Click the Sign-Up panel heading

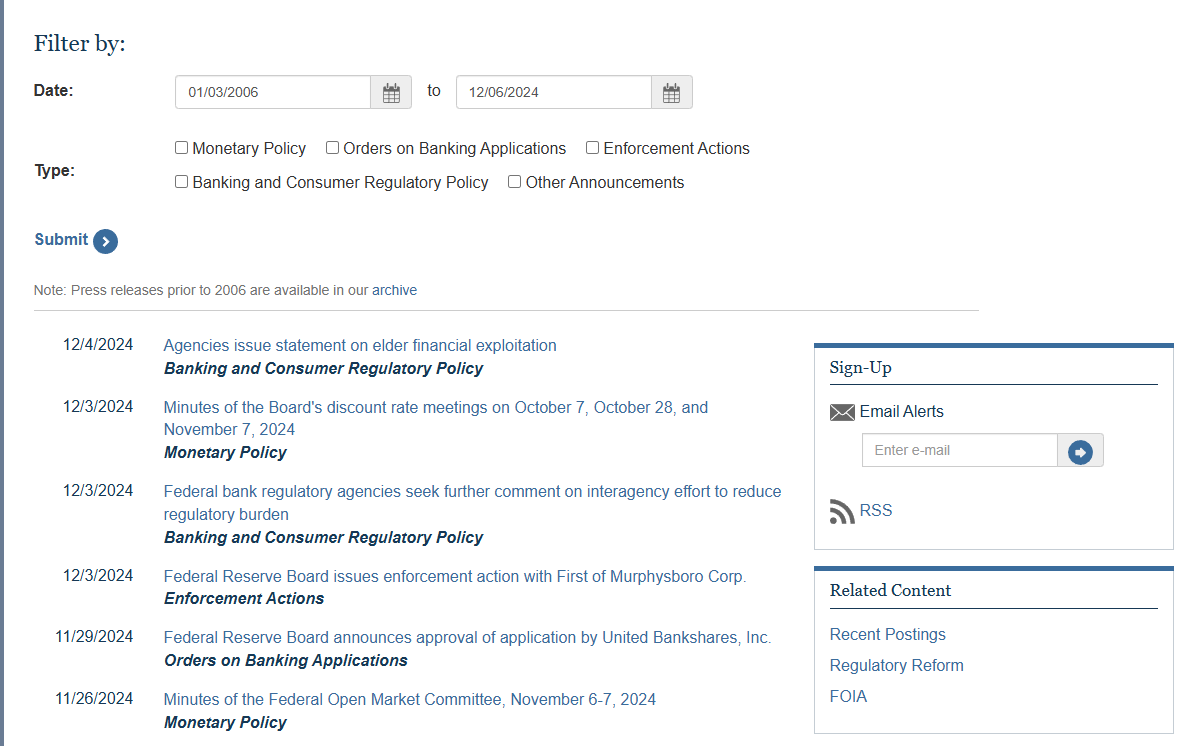[860, 368]
